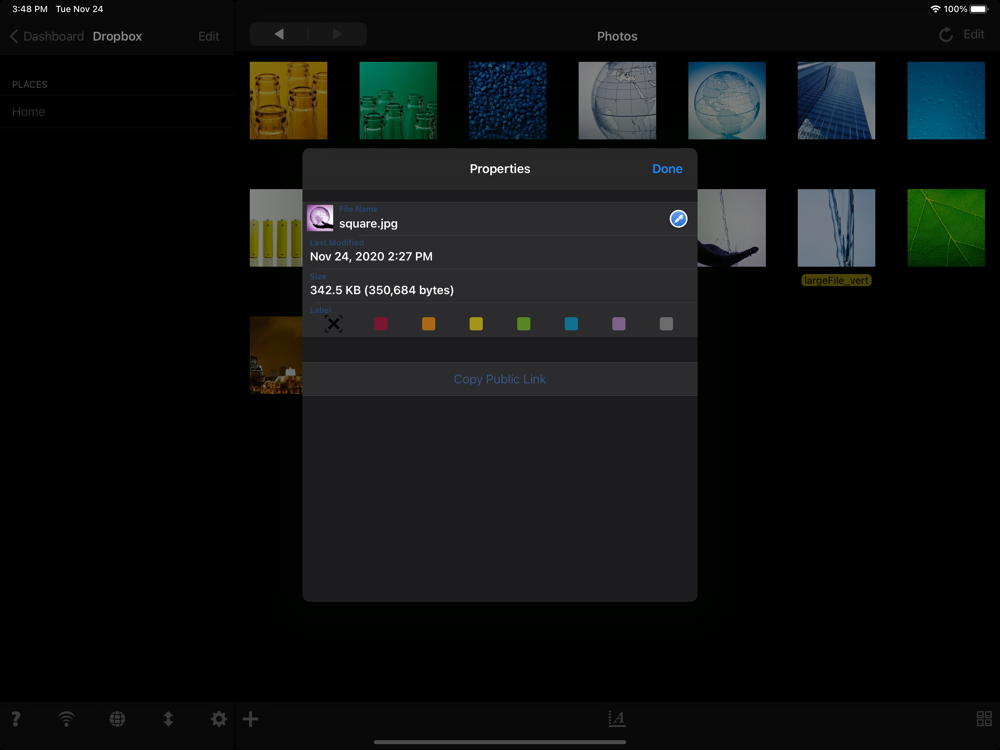The height and width of the screenshot is (750, 1000).
Task: Tap the 3:48 PM status bar clock
Action: 29,9
